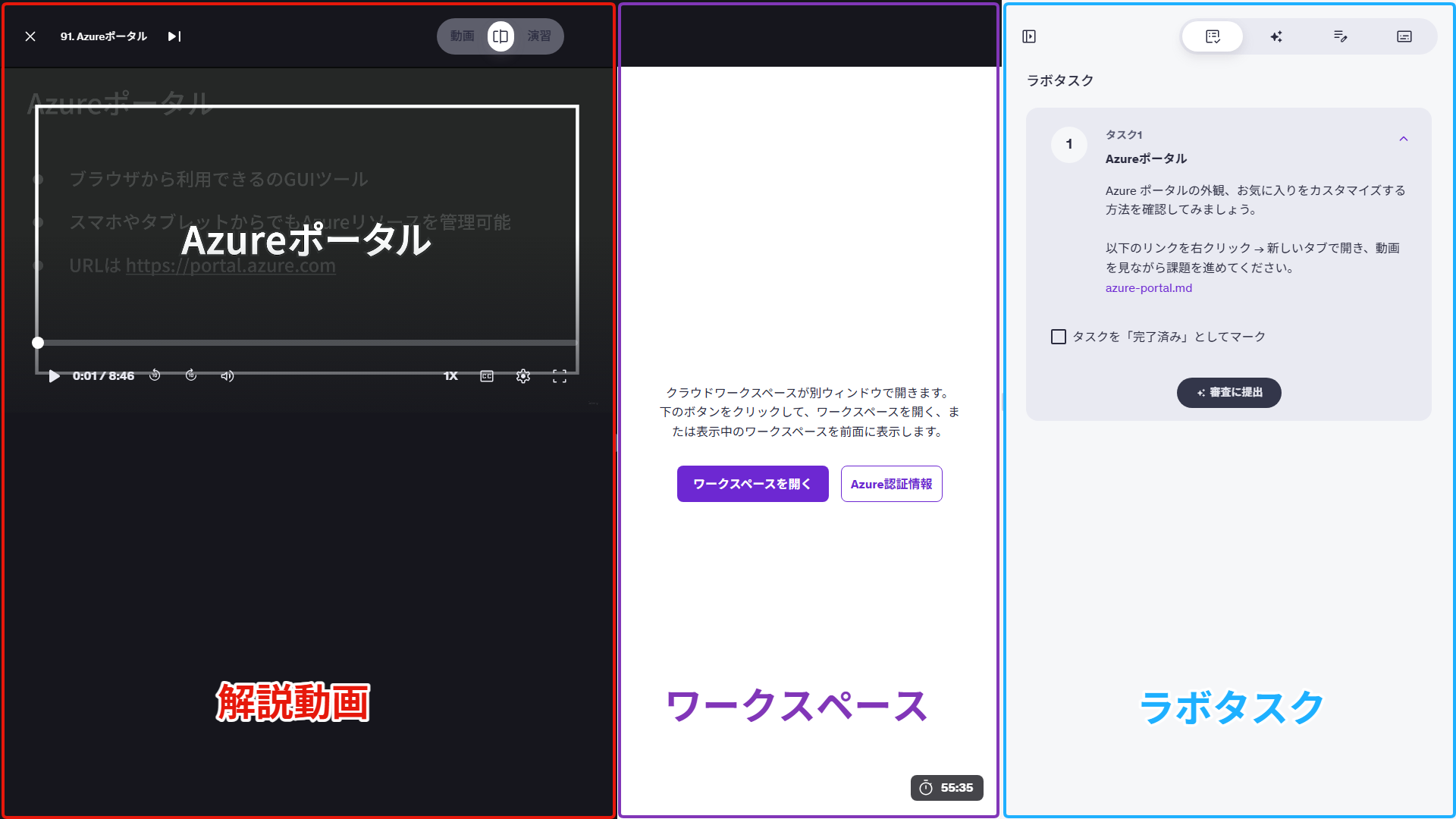Mute the video volume
The height and width of the screenshot is (819, 1456).
pyautogui.click(x=227, y=376)
